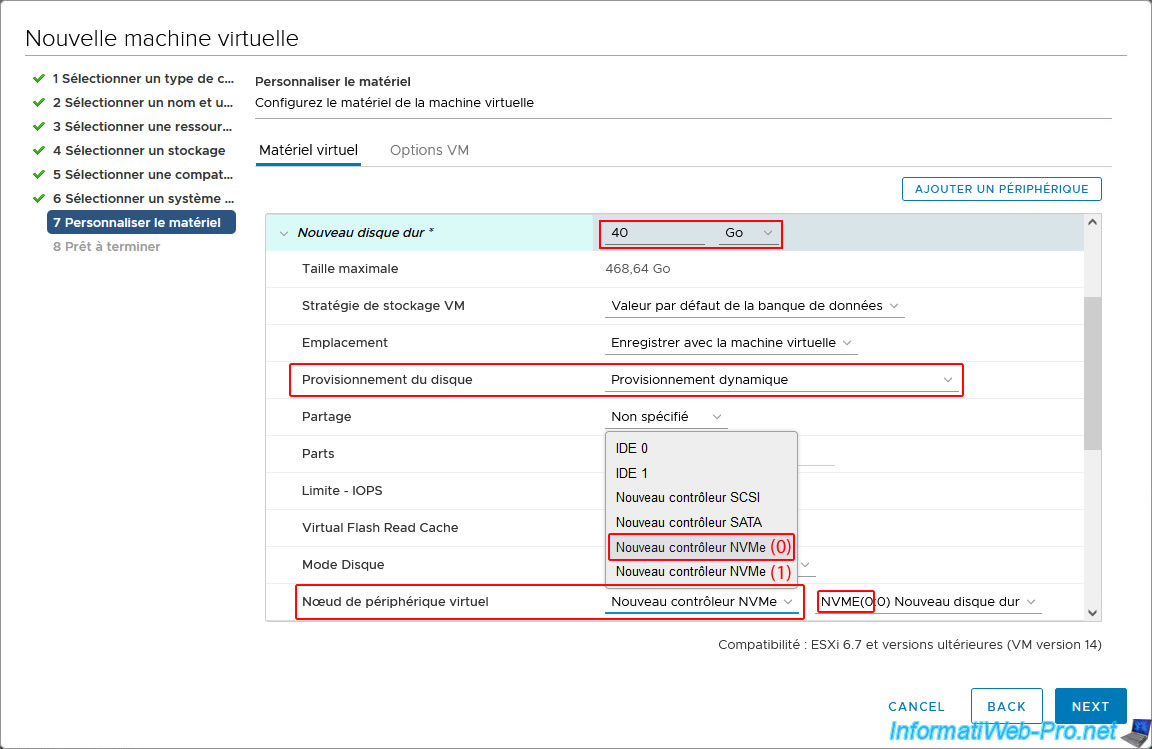Viewport: 1152px width, 749px height.
Task: Choose Nouveau contrôleur SATA option
Action: (x=688, y=522)
